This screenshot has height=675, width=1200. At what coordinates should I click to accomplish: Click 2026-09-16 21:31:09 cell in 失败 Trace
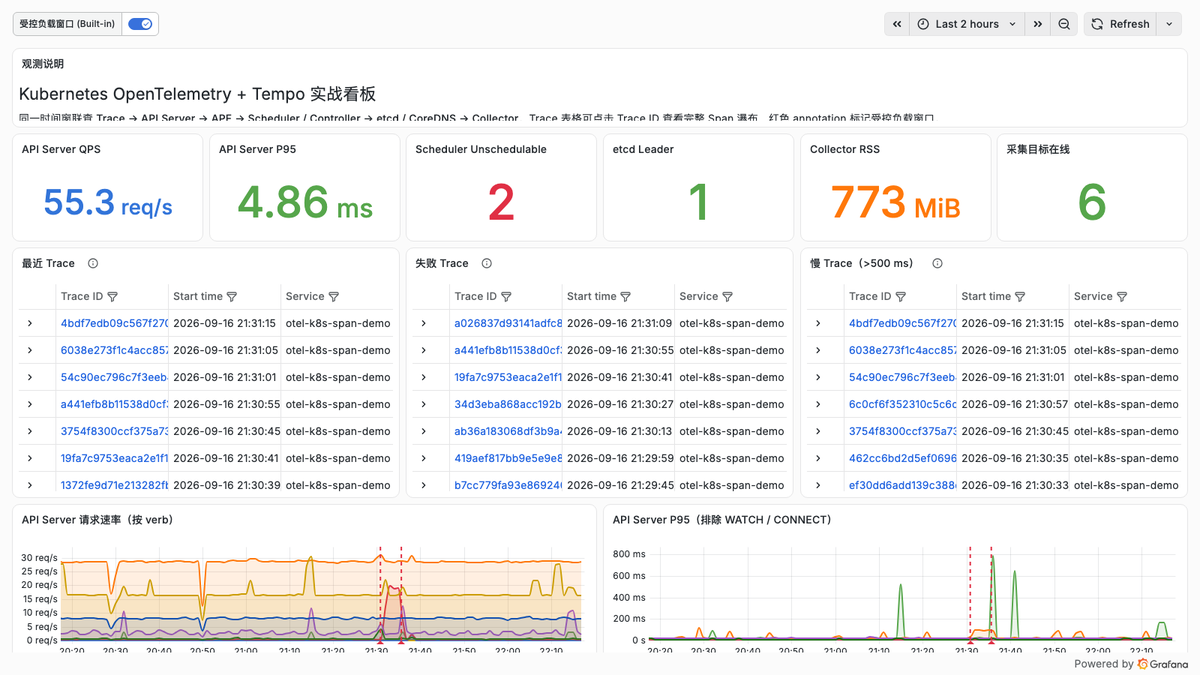tap(619, 324)
